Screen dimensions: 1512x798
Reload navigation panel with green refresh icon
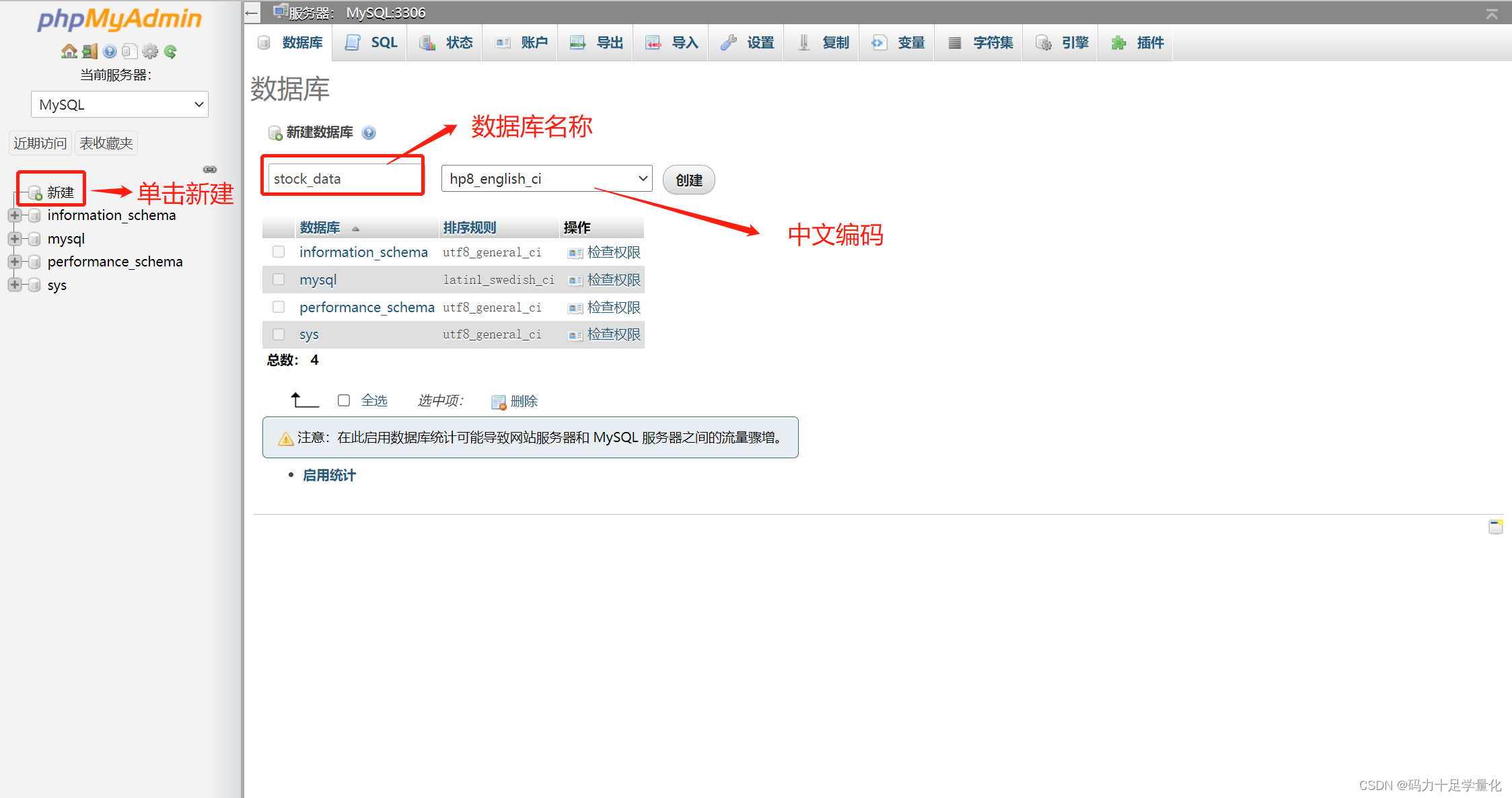point(170,51)
